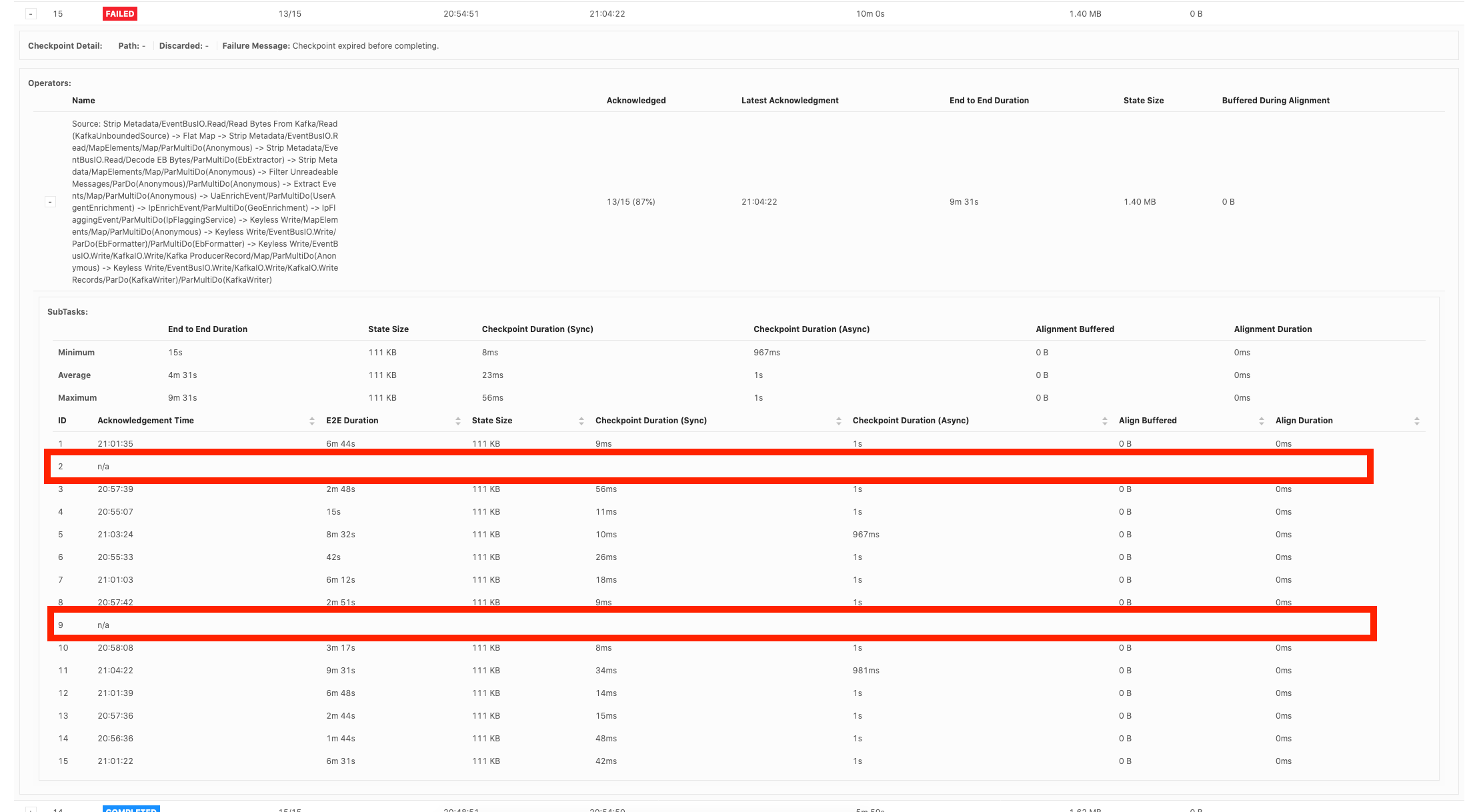This screenshot has width=1471, height=812.
Task: Collapse checkpoint 15 details row
Action: coord(31,14)
